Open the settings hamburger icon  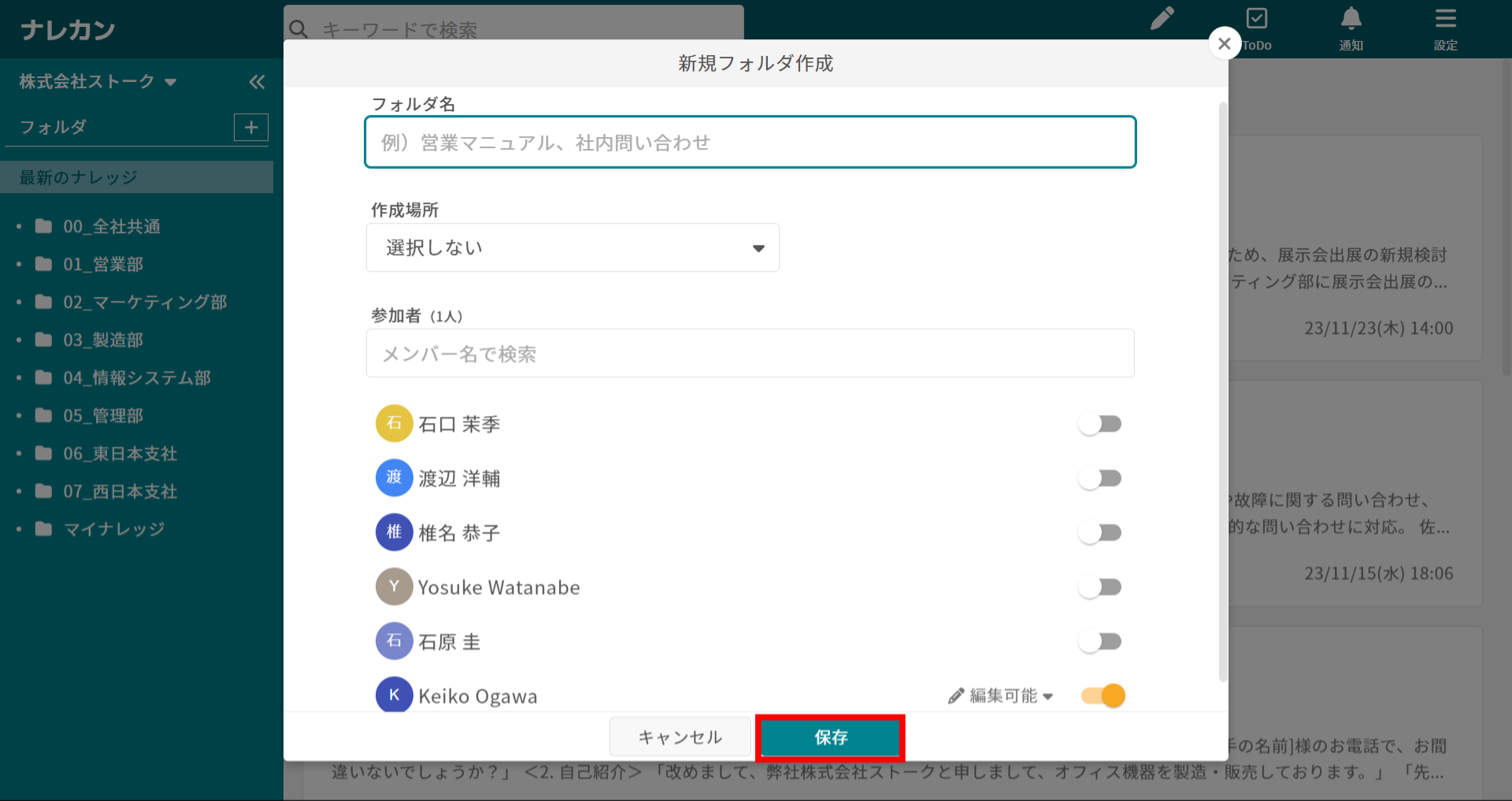tap(1445, 19)
